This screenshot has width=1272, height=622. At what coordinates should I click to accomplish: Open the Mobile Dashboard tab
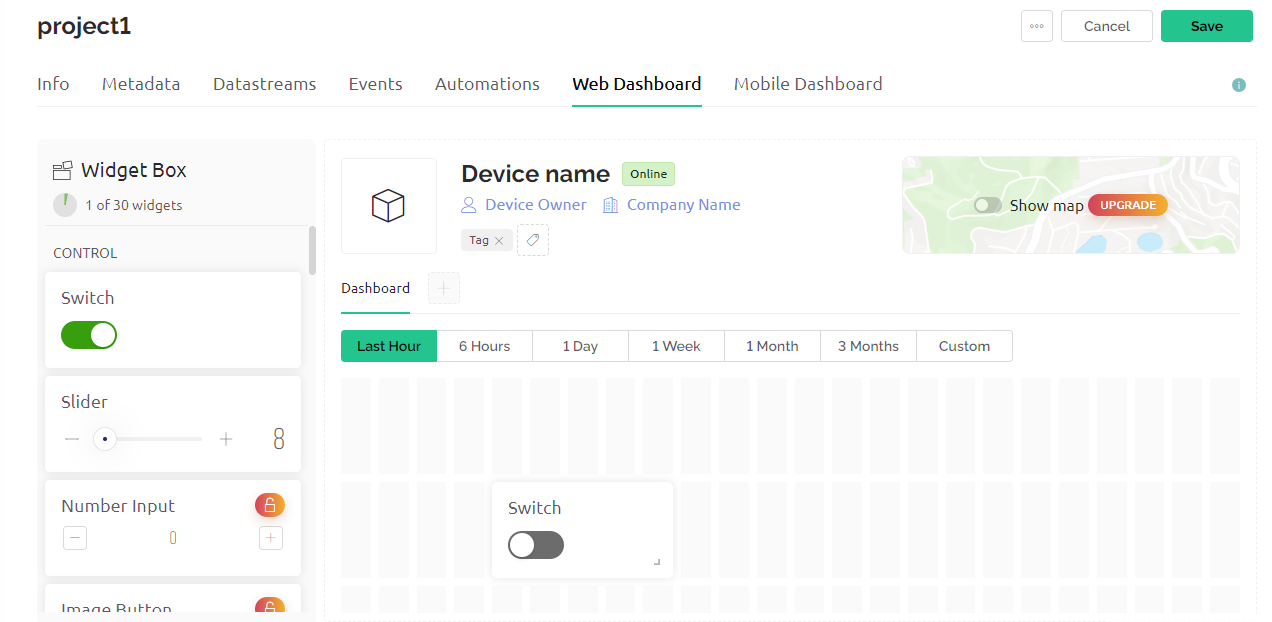pos(808,84)
